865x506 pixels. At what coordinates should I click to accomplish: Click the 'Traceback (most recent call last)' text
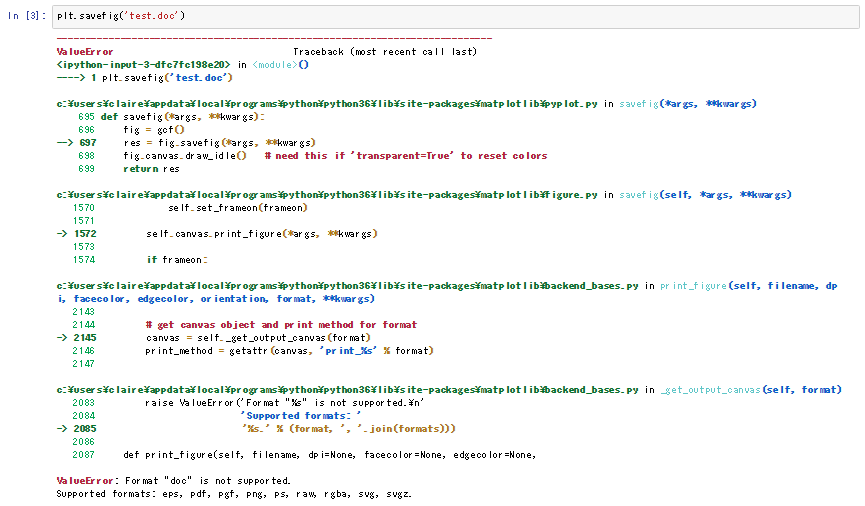(384, 51)
